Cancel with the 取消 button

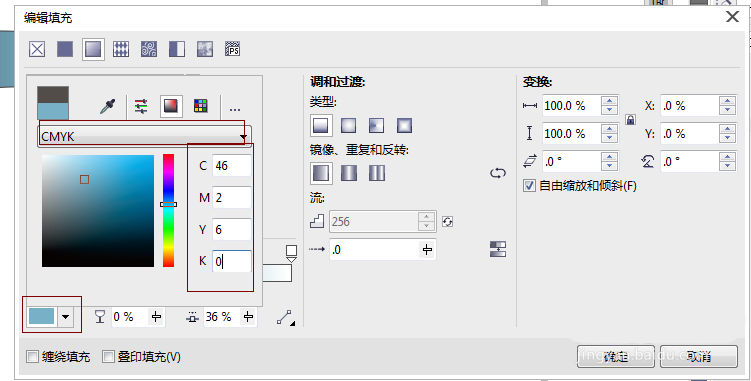click(699, 356)
